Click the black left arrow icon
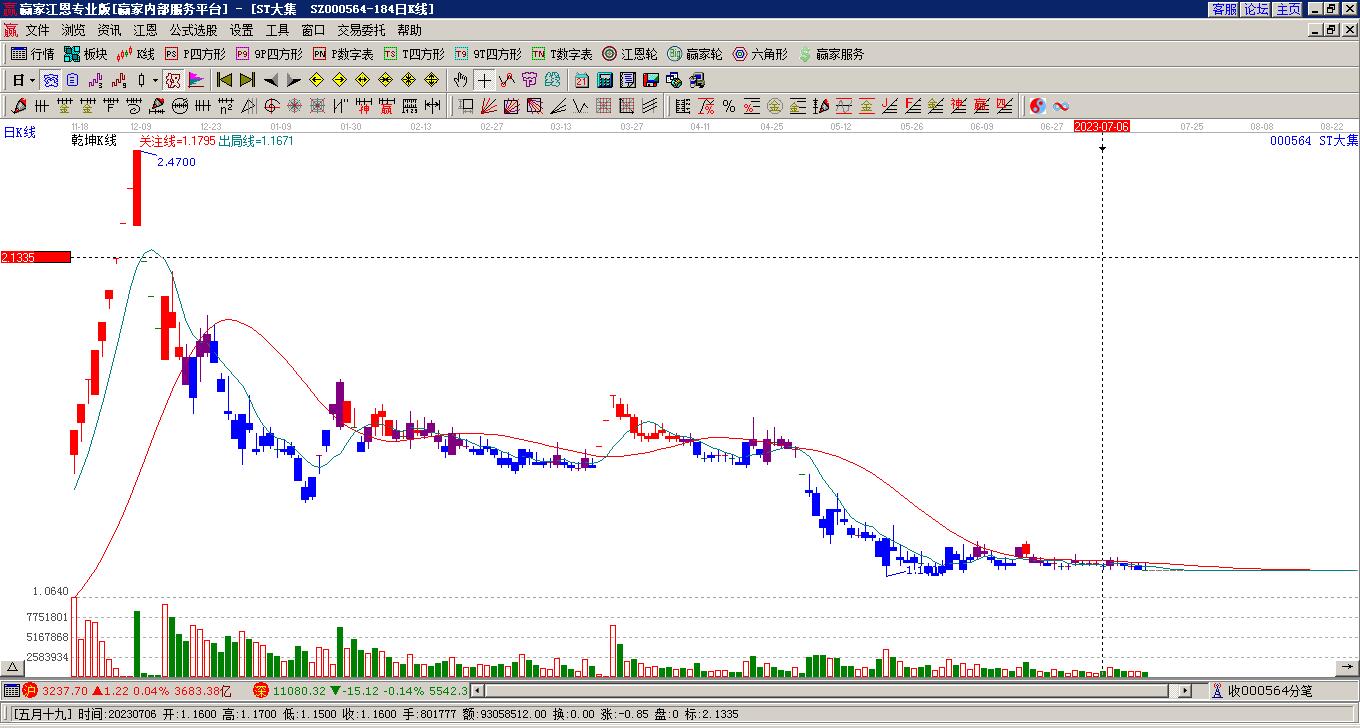 click(271, 80)
